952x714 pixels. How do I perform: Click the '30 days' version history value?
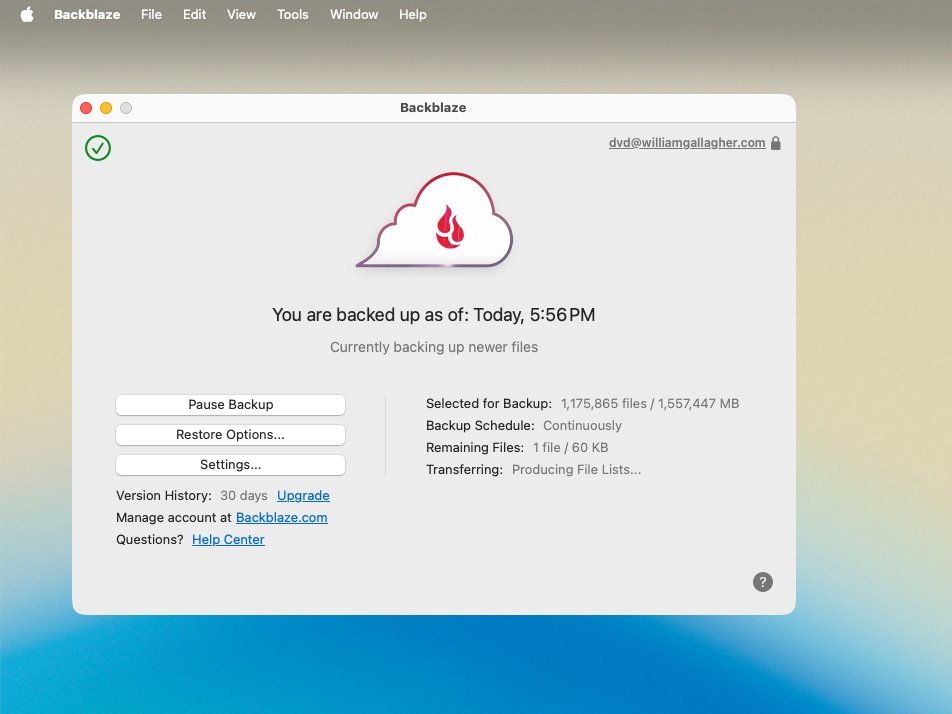click(244, 495)
